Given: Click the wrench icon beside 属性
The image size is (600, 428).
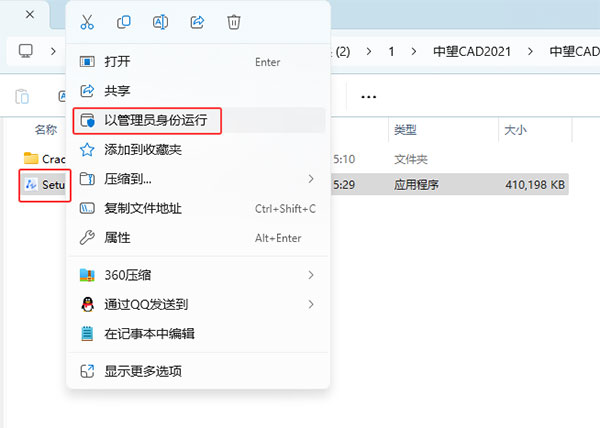Looking at the screenshot, I should 87,238.
